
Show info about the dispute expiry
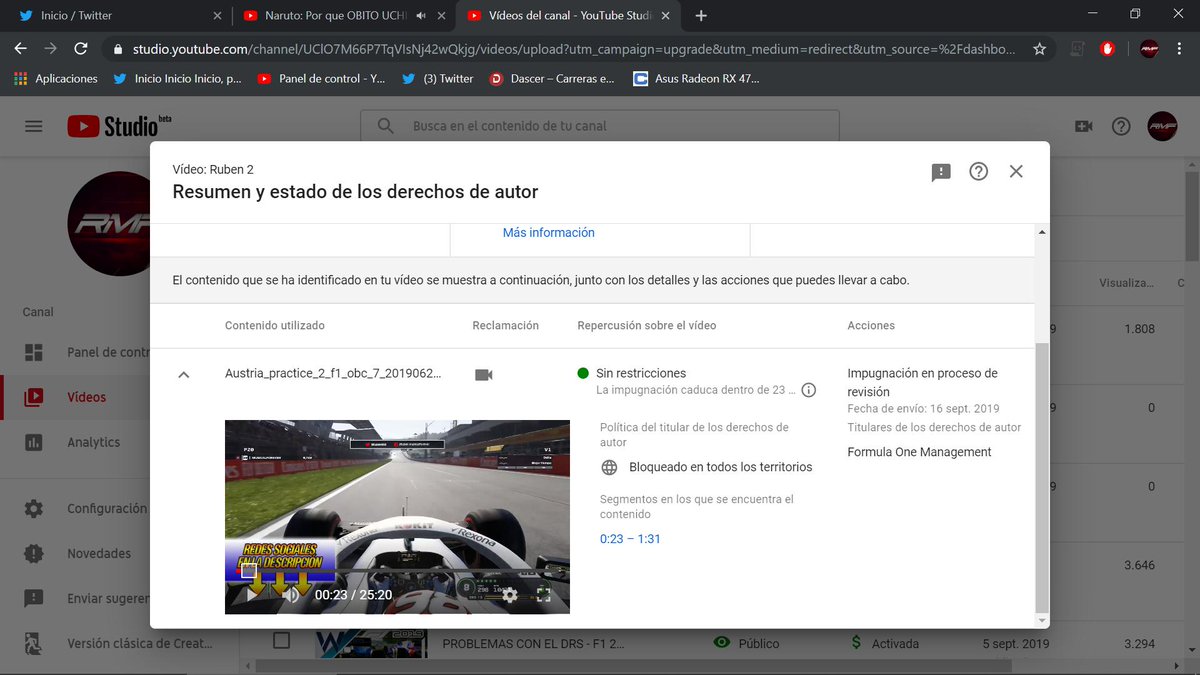pyautogui.click(x=809, y=390)
